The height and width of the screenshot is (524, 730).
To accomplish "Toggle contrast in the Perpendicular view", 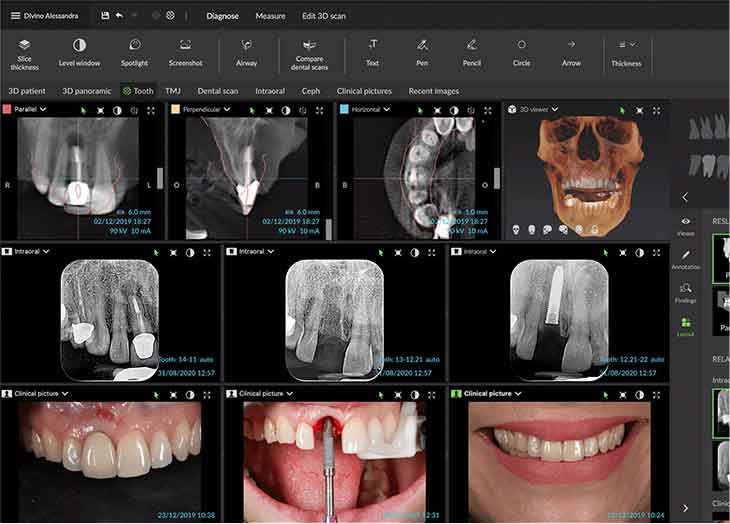I will [286, 111].
